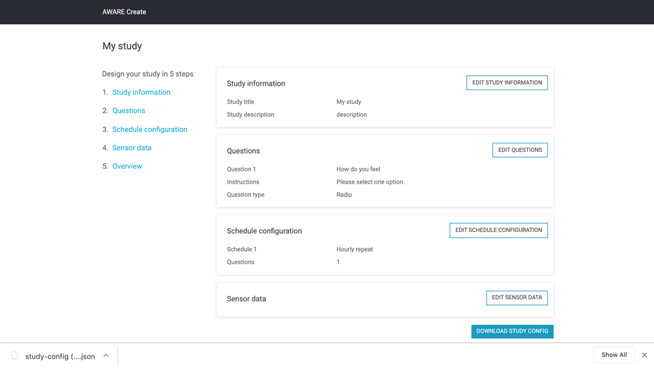
Task: Select the Sensor data card heading
Action: (x=246, y=299)
